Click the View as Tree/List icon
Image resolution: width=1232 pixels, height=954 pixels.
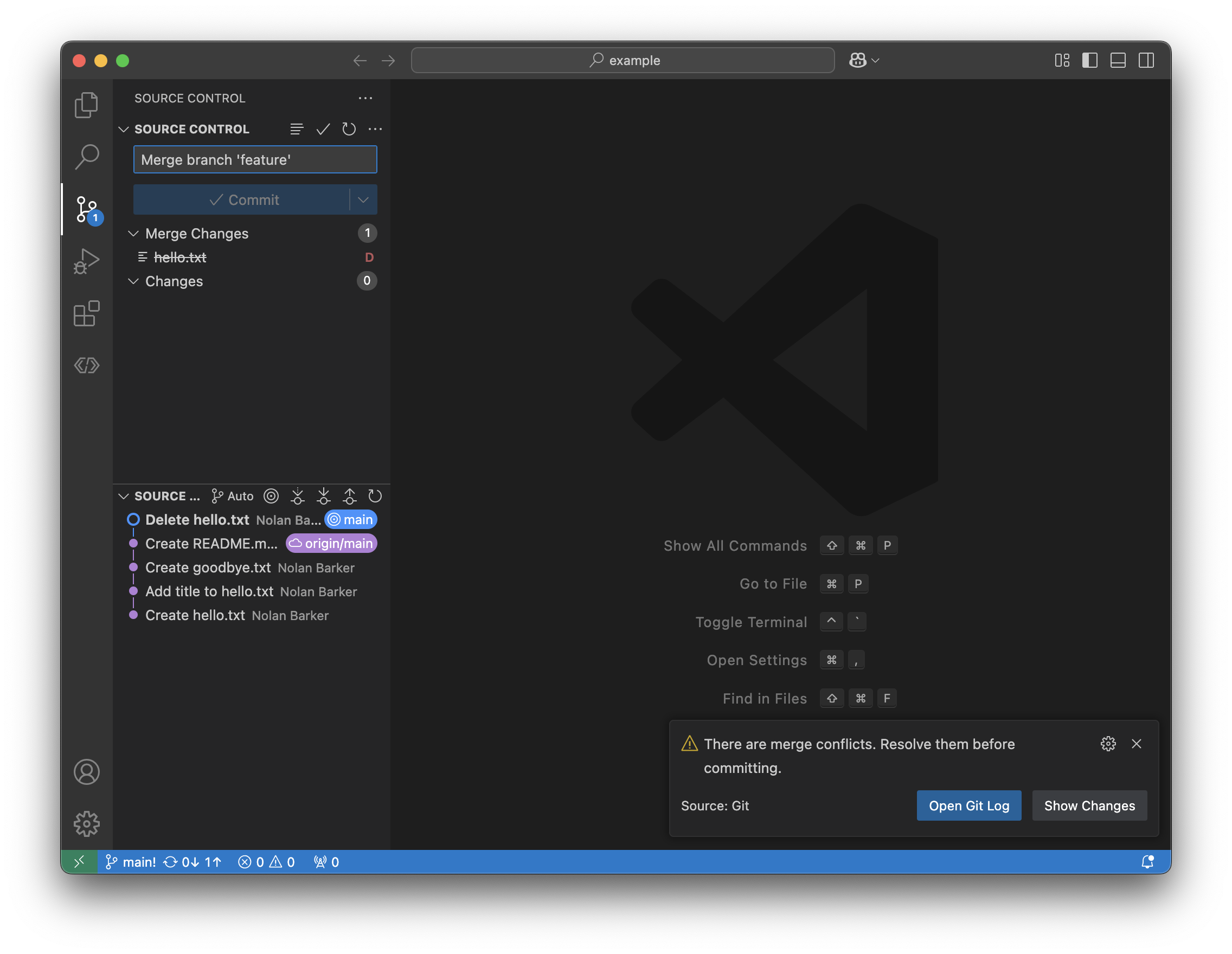tap(297, 129)
